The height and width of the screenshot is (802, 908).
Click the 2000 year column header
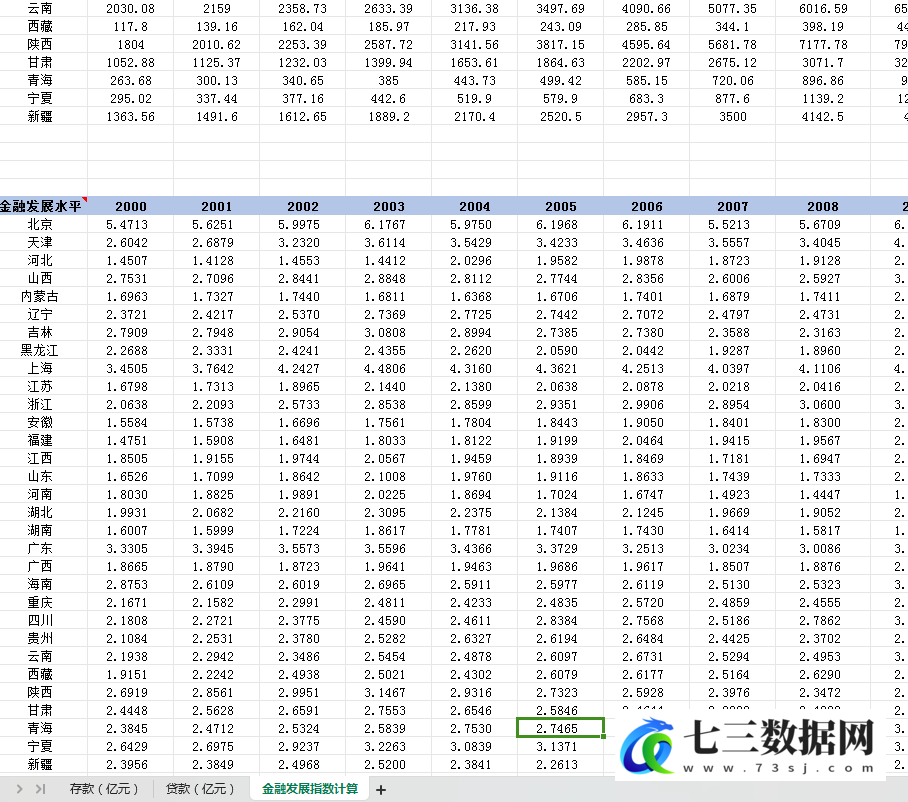coord(131,206)
